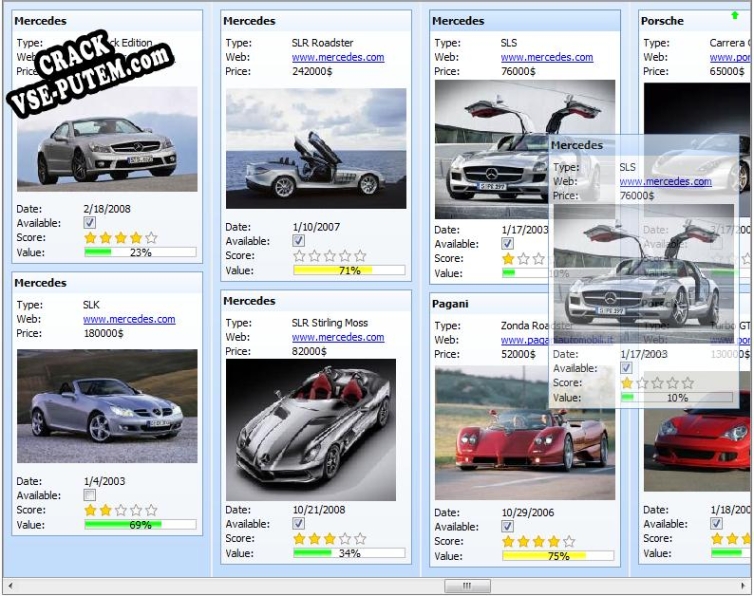754x596 pixels.
Task: Set SLR Roadster score to two stars
Action: click(314, 256)
